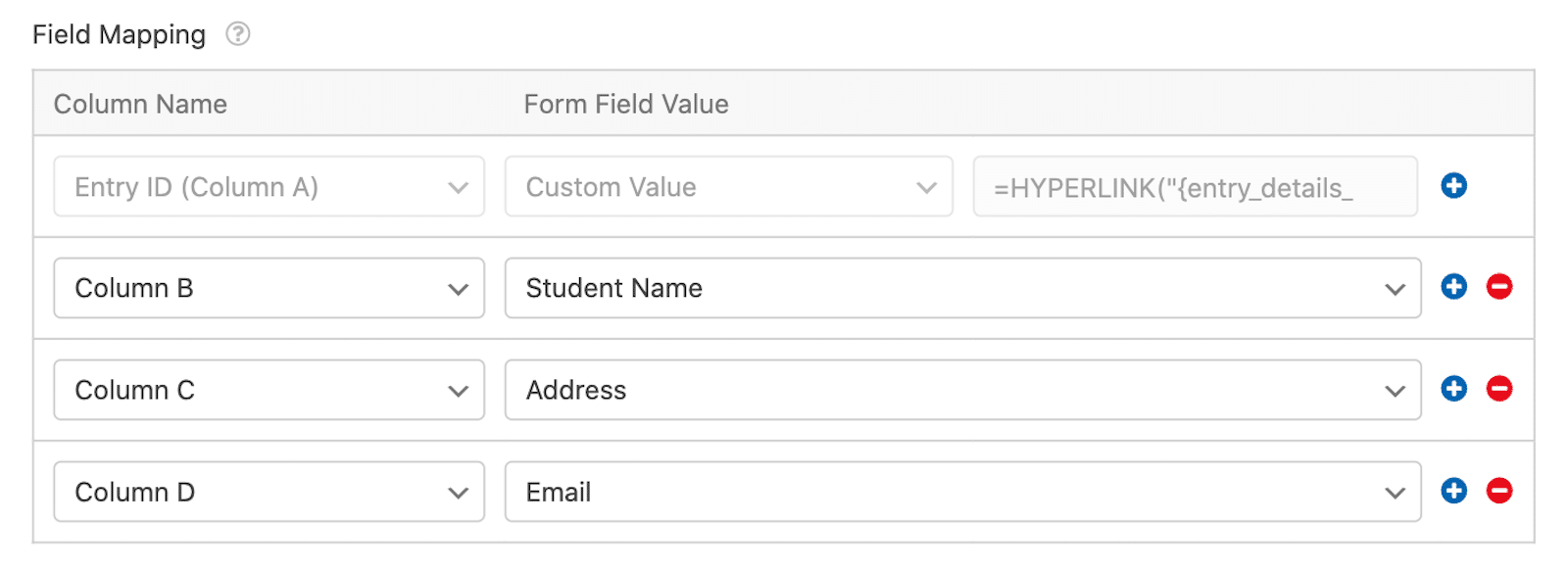Add a new row after Entry ID mapping

1453,185
